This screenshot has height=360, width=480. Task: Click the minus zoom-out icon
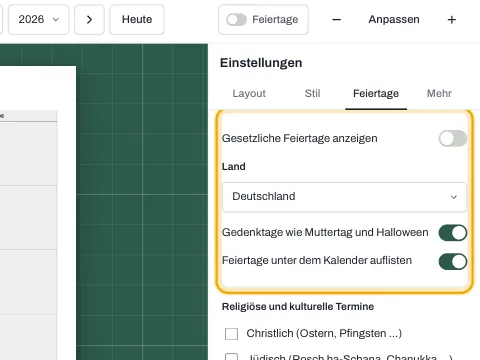pos(336,20)
